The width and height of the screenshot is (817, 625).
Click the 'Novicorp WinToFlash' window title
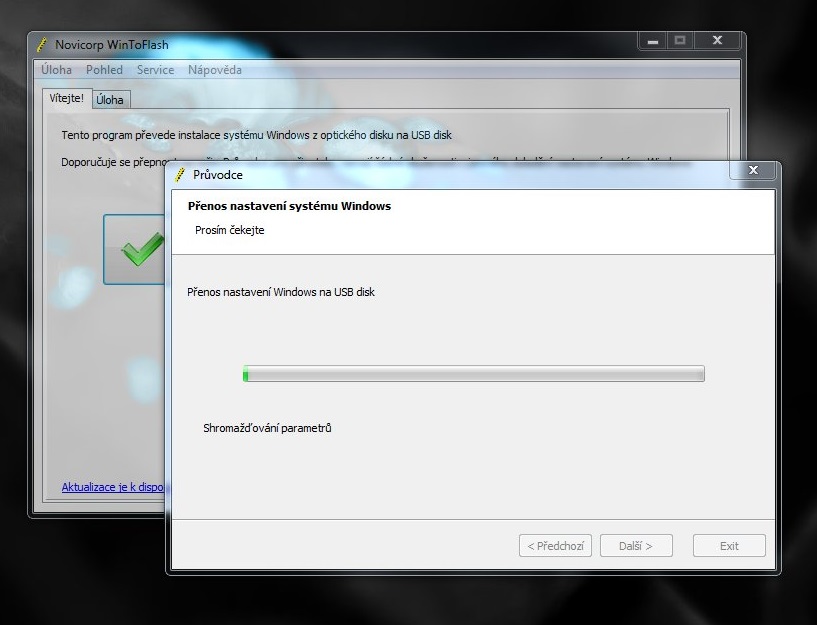coord(112,45)
